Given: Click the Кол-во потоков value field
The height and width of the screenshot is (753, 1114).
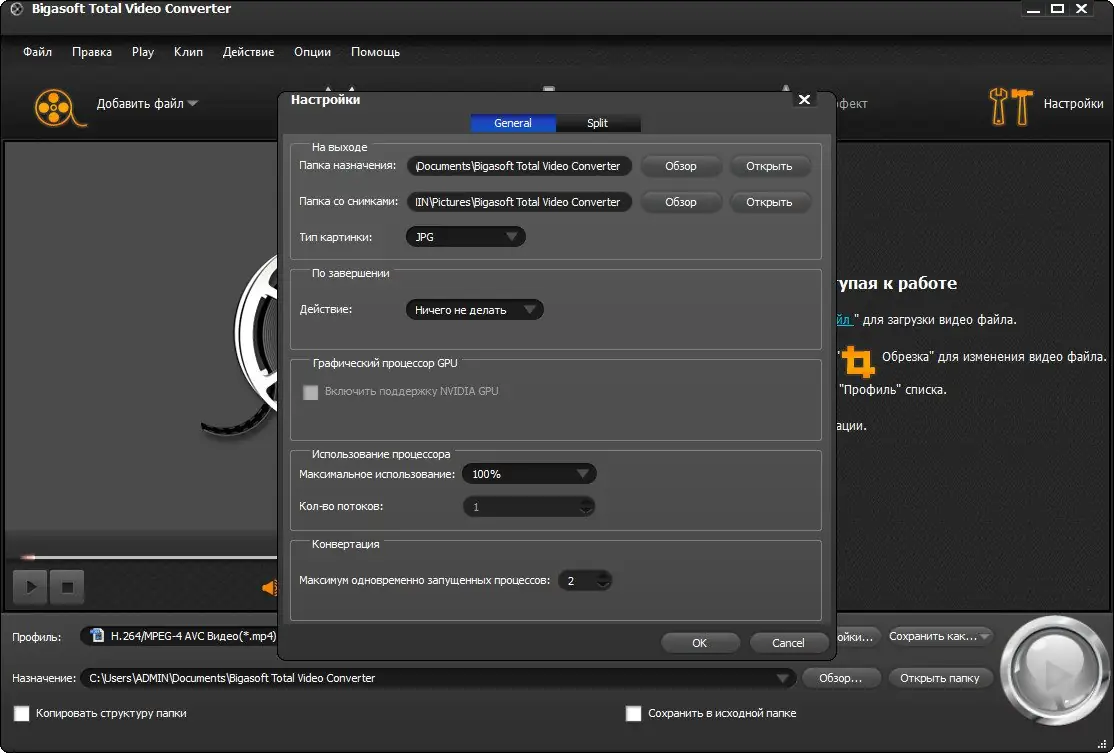Looking at the screenshot, I should (529, 506).
